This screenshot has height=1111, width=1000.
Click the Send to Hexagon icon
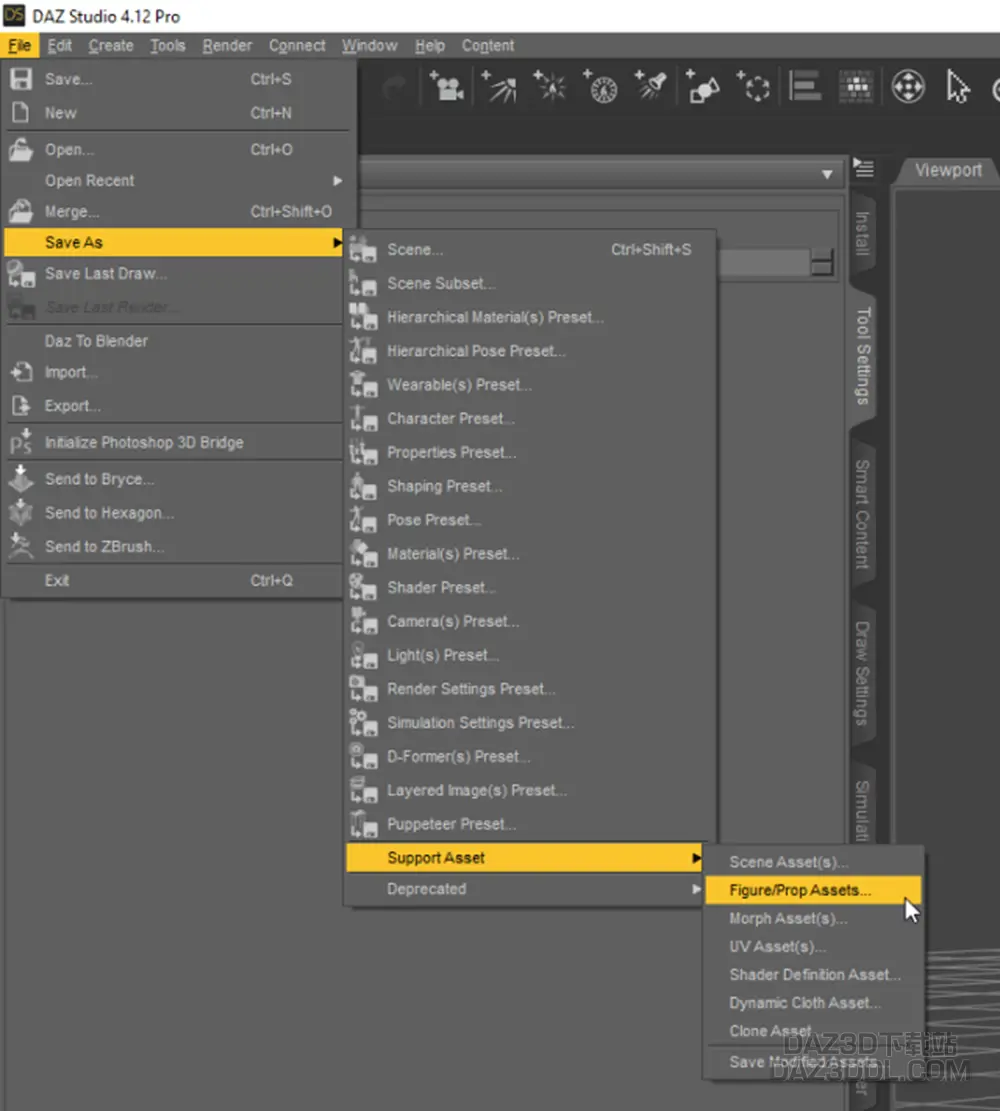tap(21, 512)
